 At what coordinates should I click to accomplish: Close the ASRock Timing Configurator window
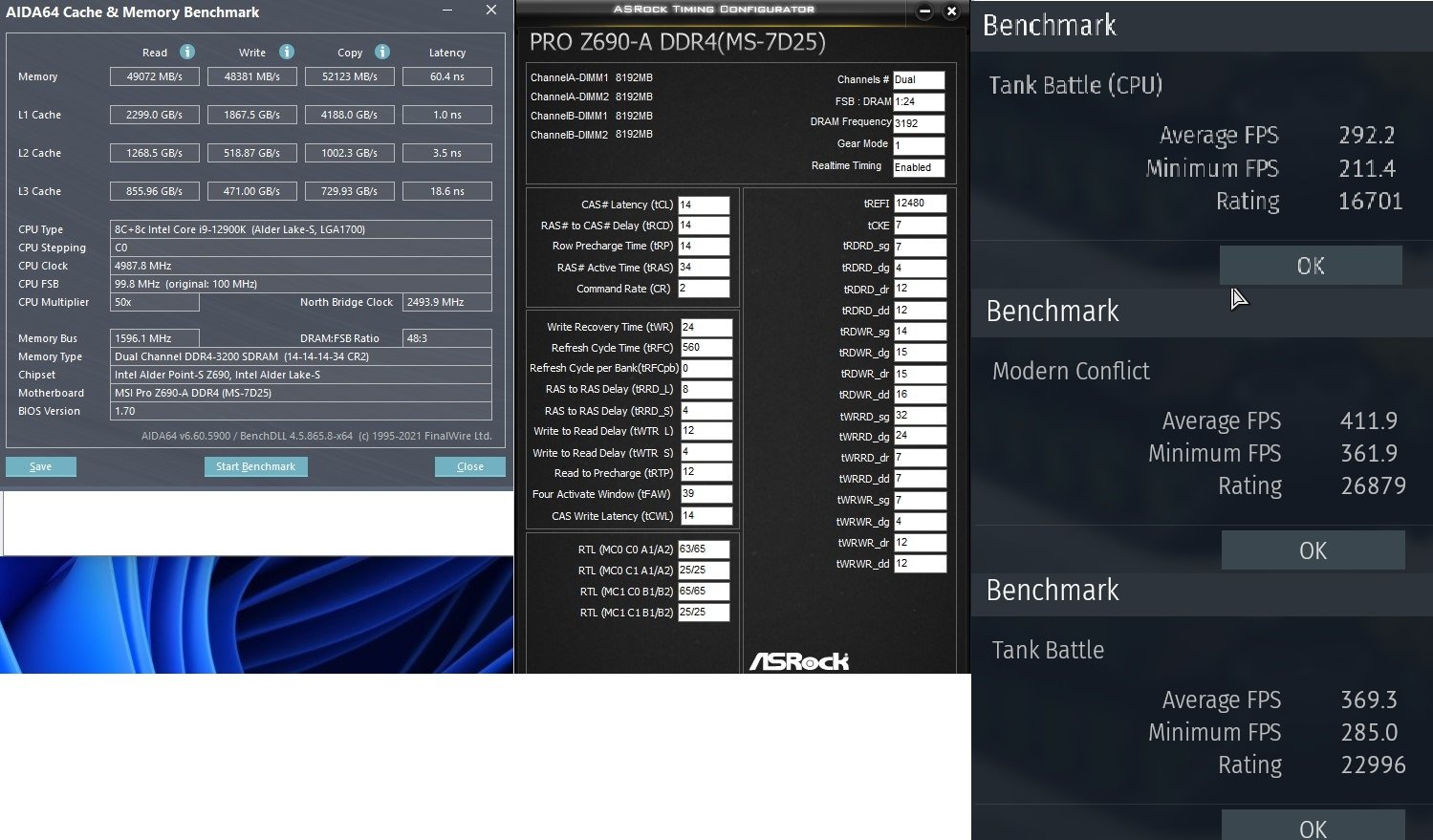tap(951, 11)
